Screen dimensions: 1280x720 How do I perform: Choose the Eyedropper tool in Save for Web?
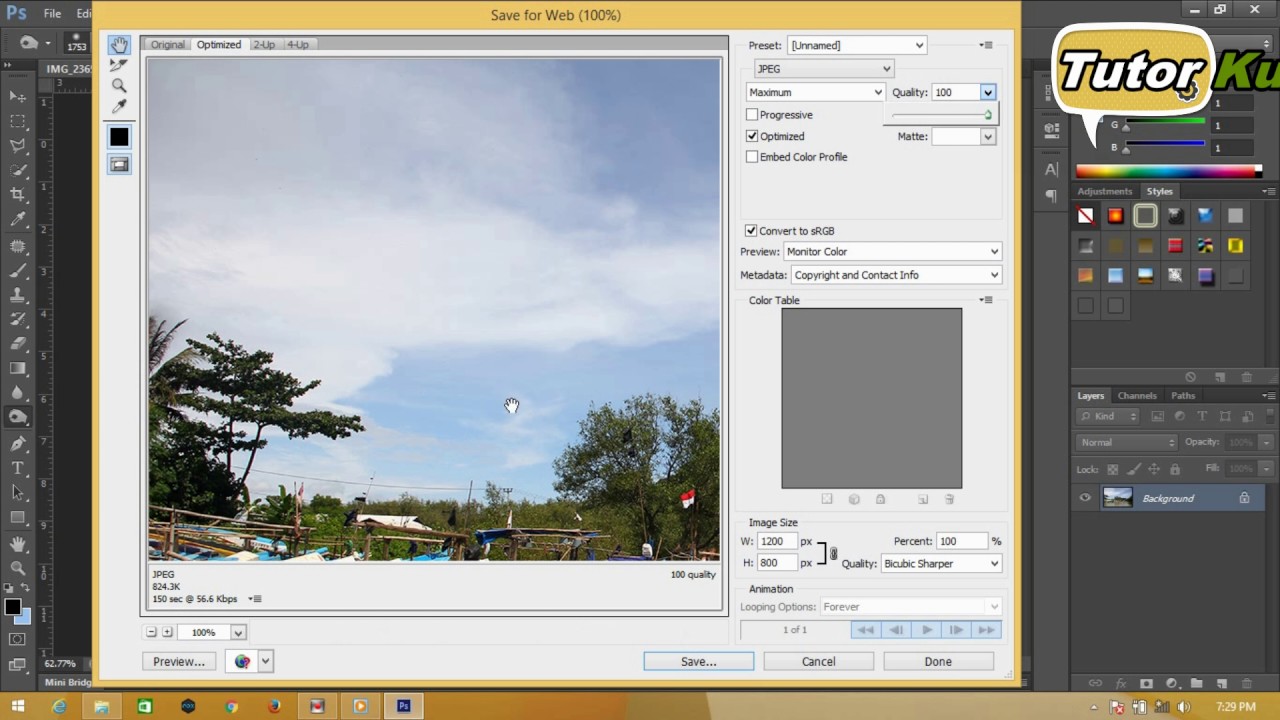pyautogui.click(x=119, y=106)
